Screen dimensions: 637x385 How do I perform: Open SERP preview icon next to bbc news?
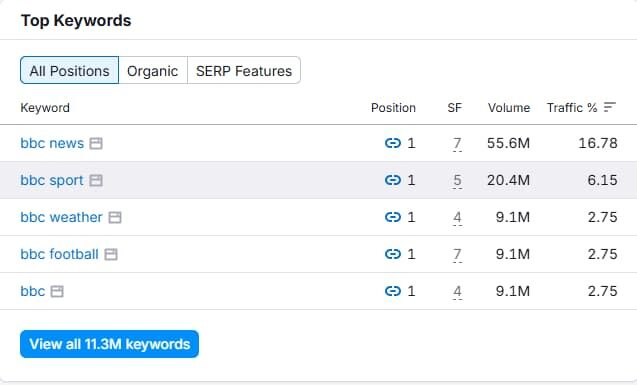[96, 143]
